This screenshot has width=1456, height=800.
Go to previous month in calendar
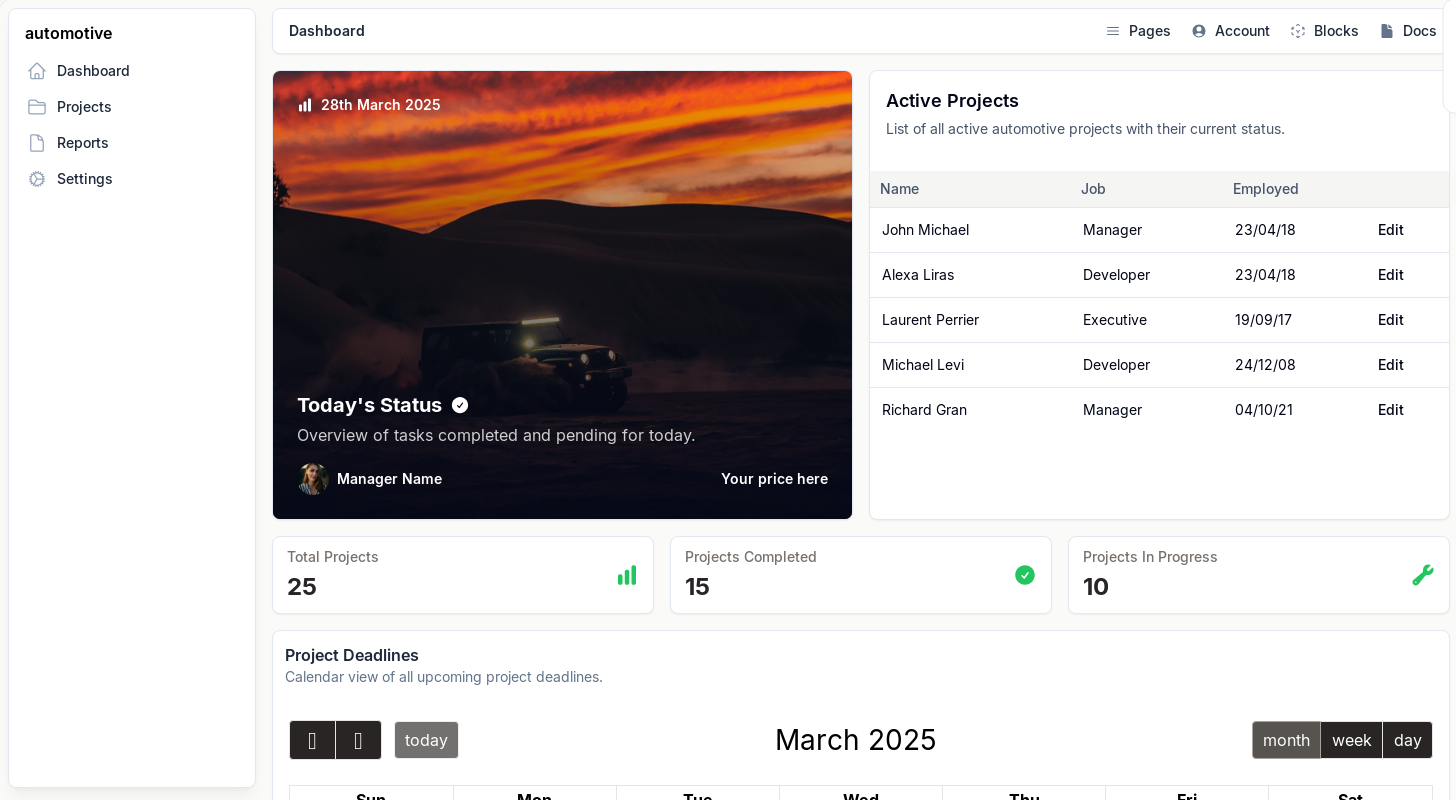pos(312,740)
